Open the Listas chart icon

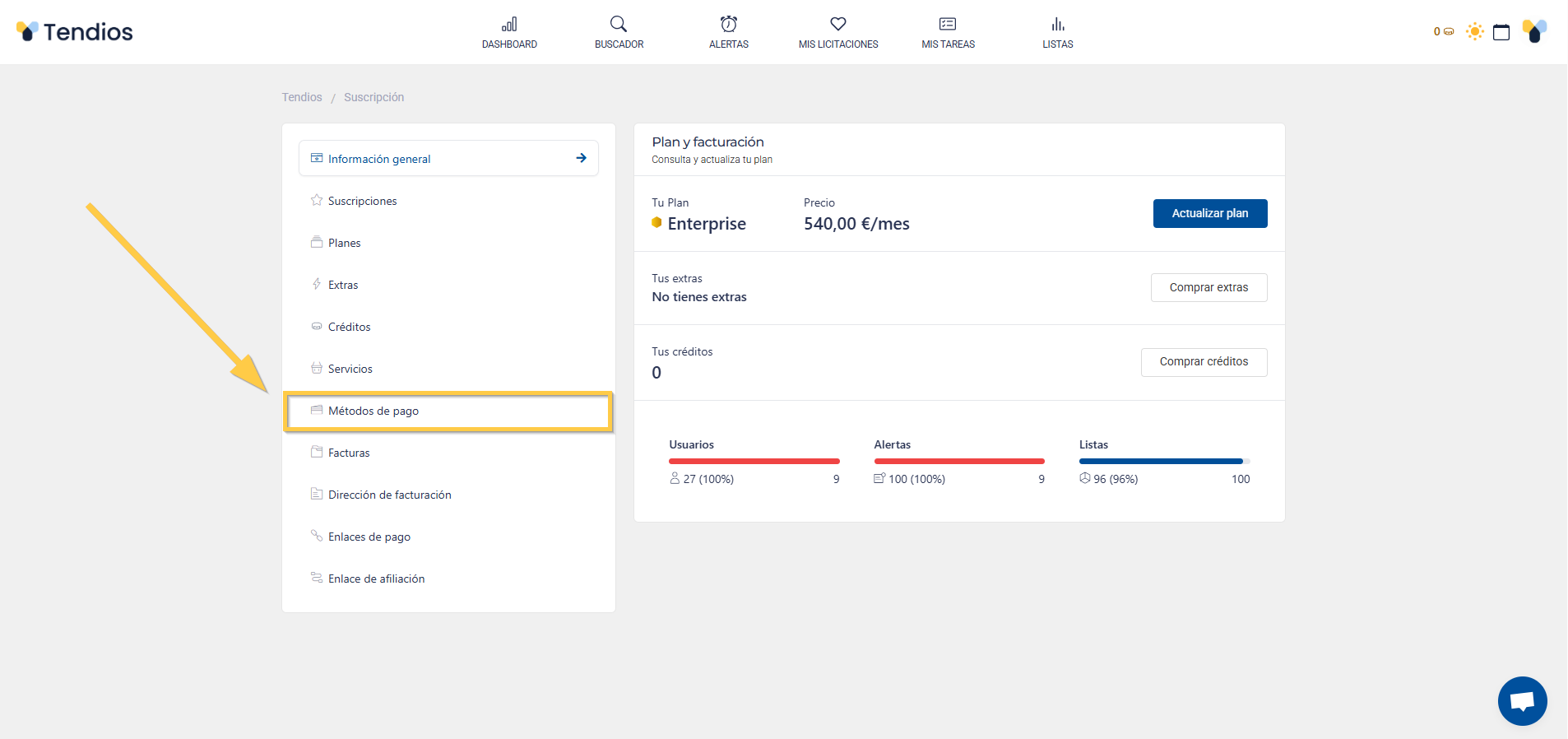(x=1057, y=25)
